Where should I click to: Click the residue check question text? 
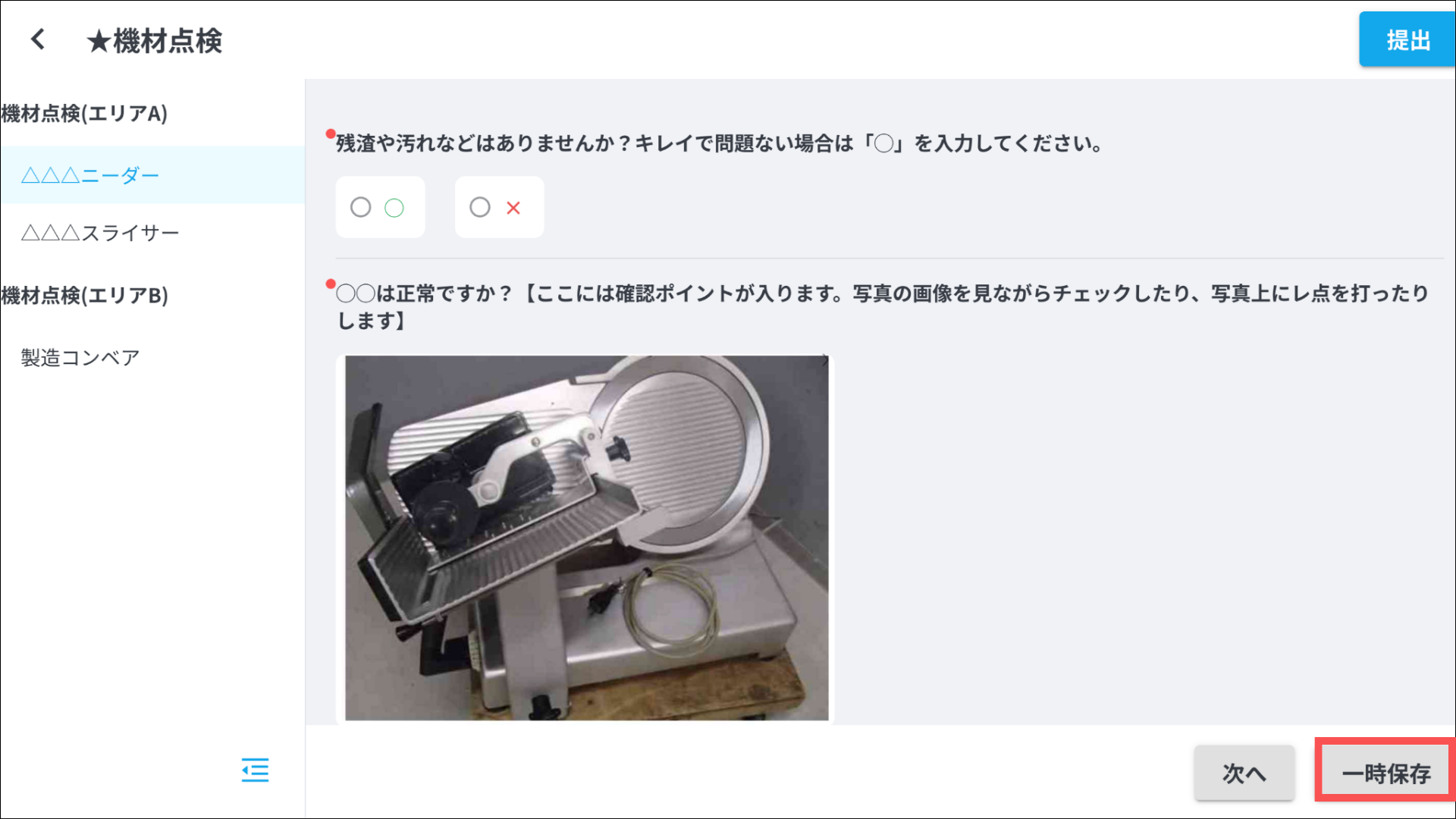point(720,143)
